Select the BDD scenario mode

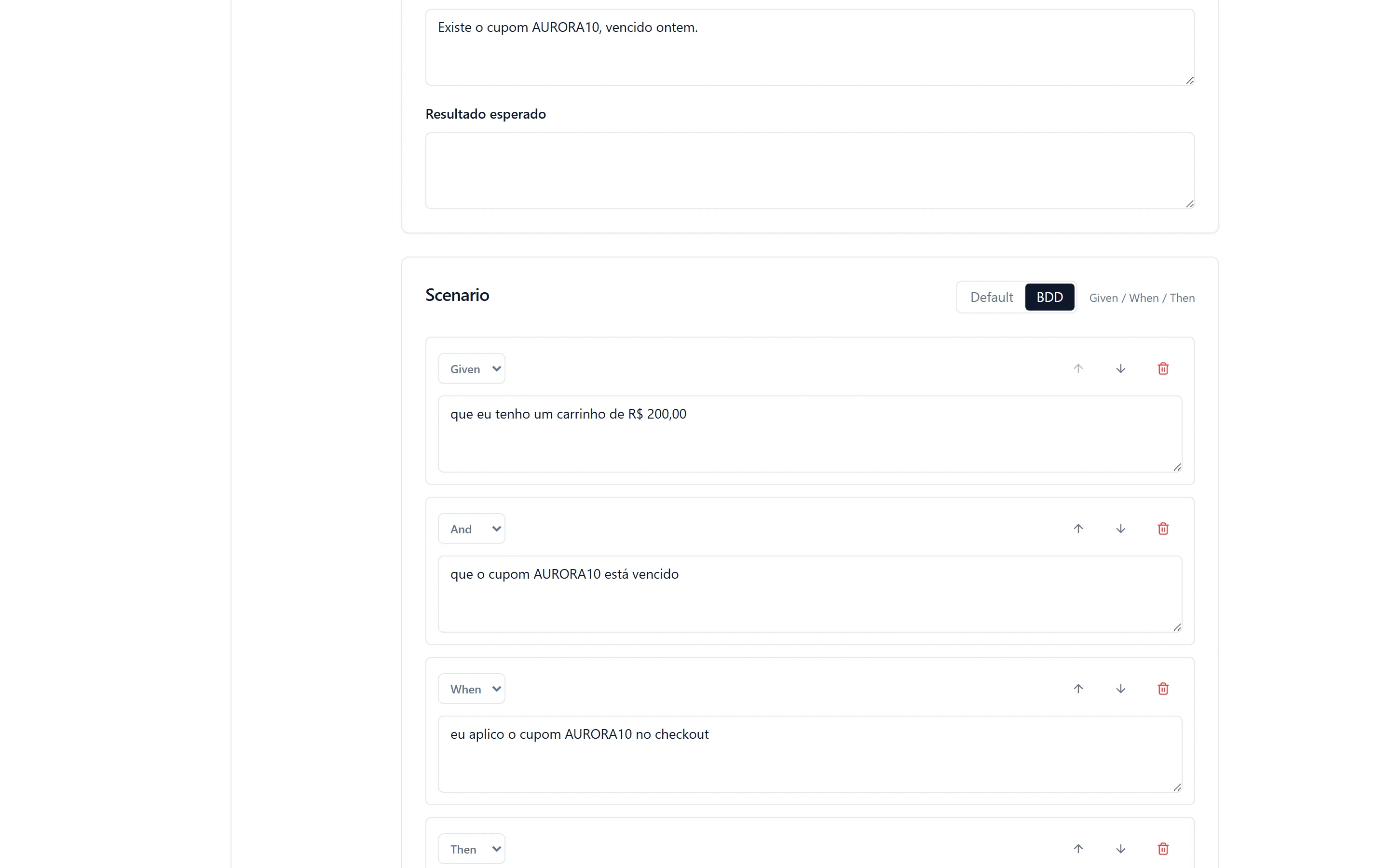pos(1049,298)
